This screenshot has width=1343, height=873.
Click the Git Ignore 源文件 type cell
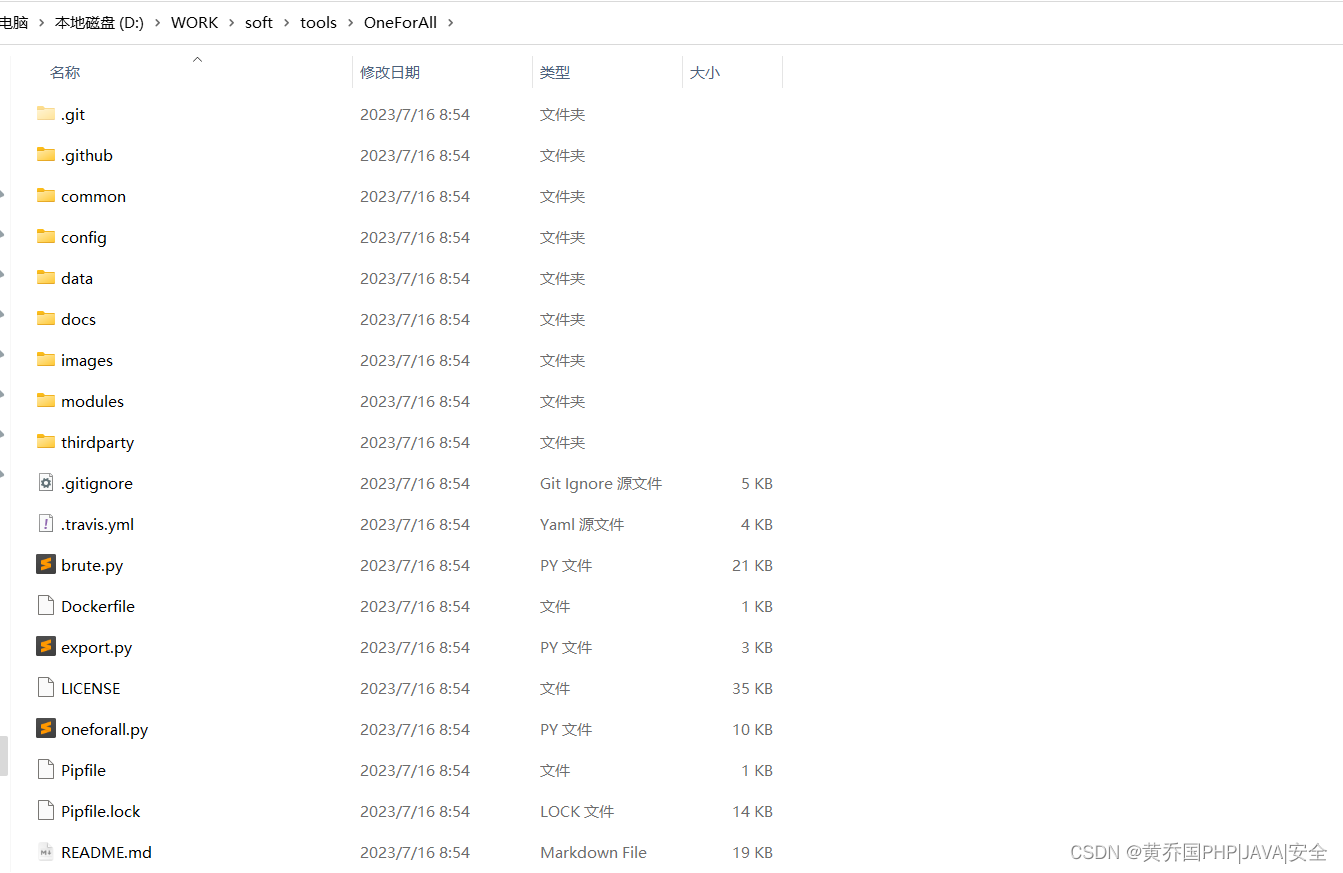(601, 483)
